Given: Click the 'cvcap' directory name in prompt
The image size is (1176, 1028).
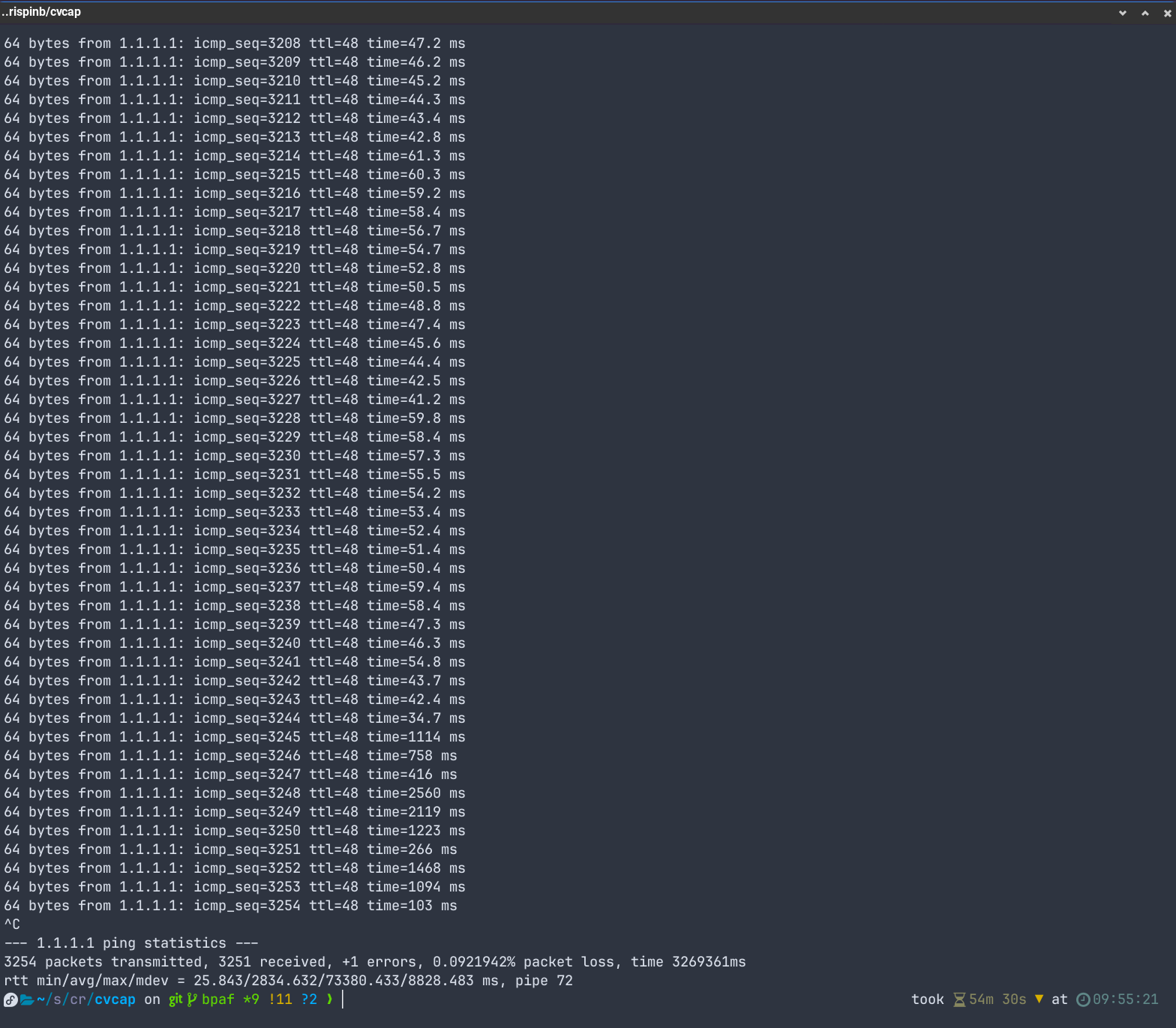Looking at the screenshot, I should [x=115, y=1000].
